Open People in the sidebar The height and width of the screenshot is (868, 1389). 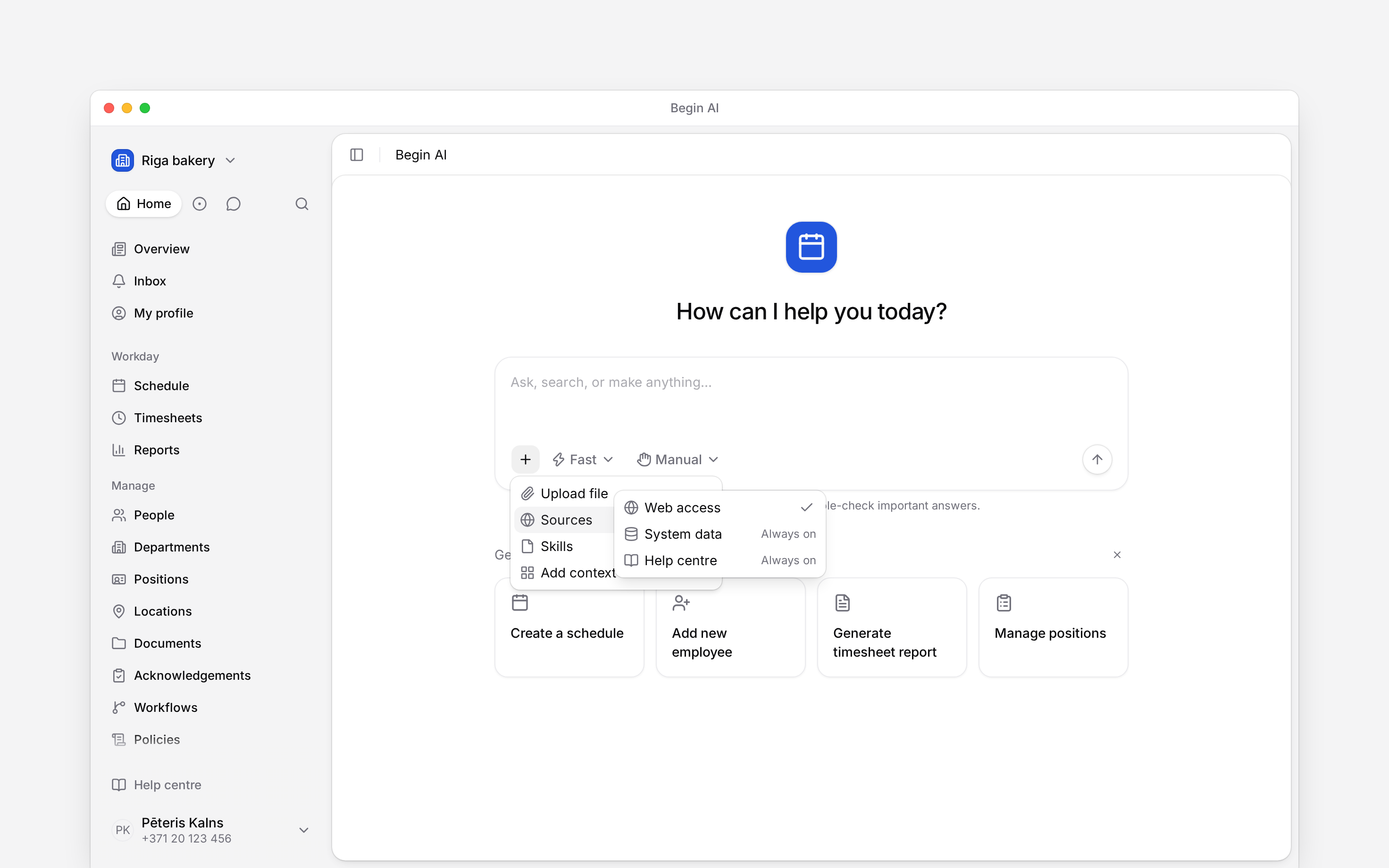(x=211, y=514)
